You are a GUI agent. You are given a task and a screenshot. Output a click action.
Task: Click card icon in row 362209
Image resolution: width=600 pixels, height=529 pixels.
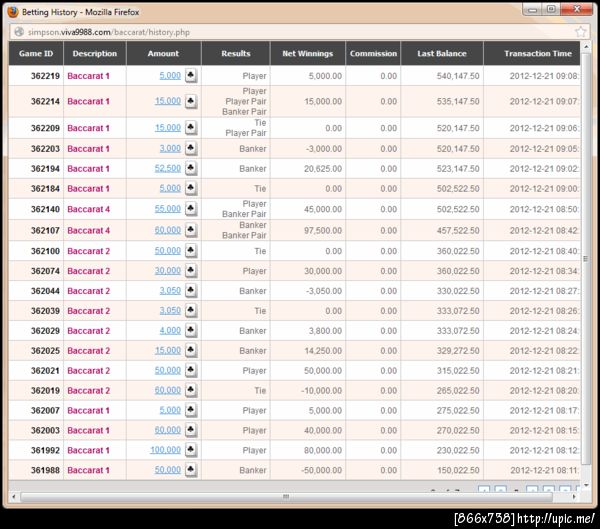coord(191,128)
